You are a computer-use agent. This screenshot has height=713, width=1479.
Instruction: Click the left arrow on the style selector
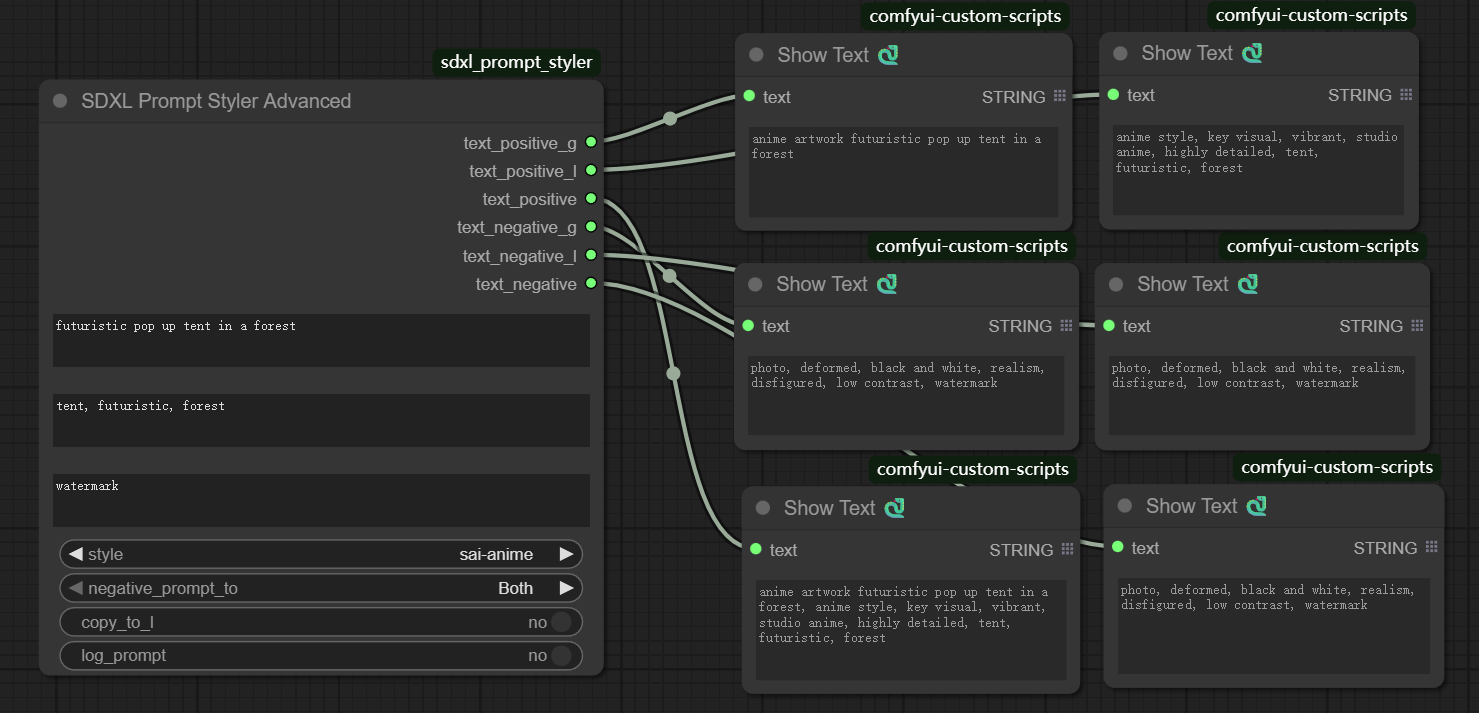point(75,554)
